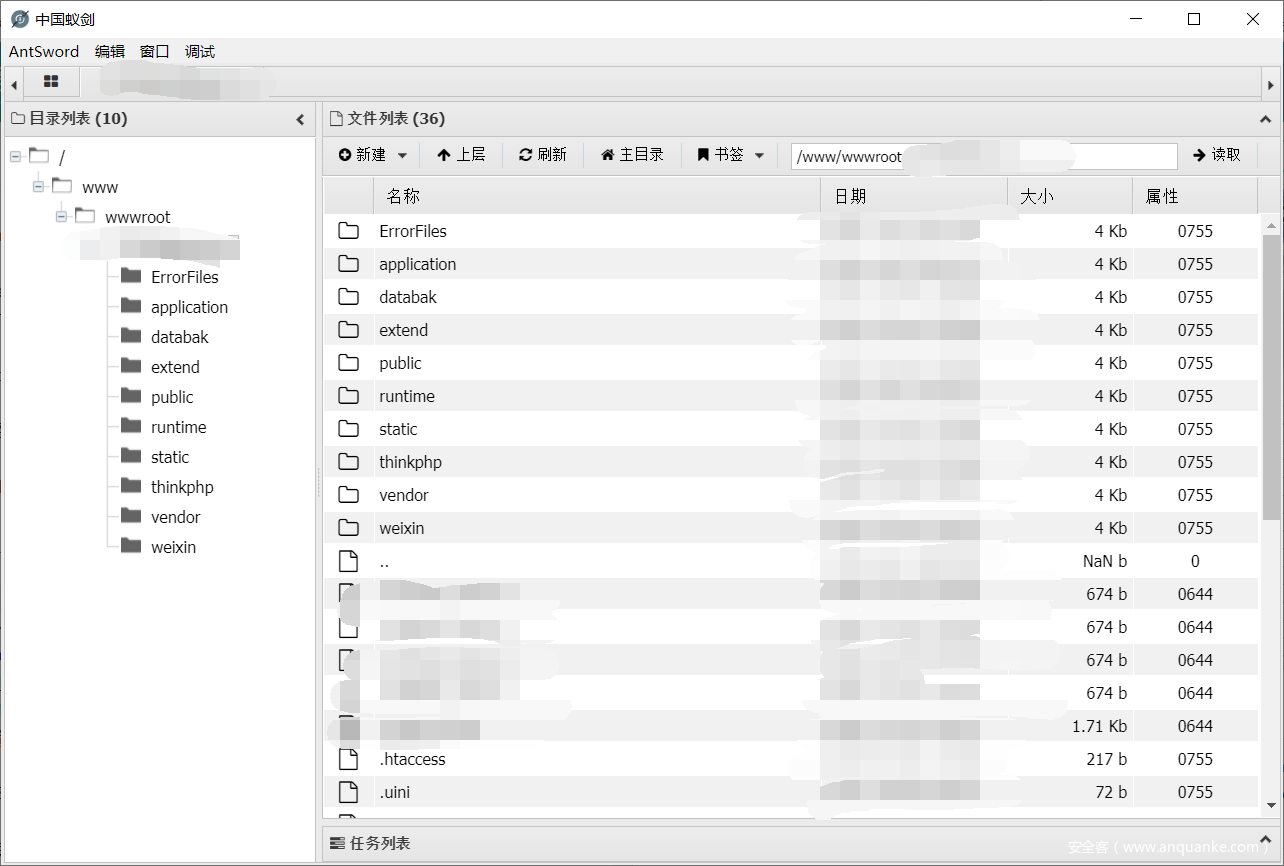Go up one level with 上层
Viewport: 1284px width, 866px height.
460,155
